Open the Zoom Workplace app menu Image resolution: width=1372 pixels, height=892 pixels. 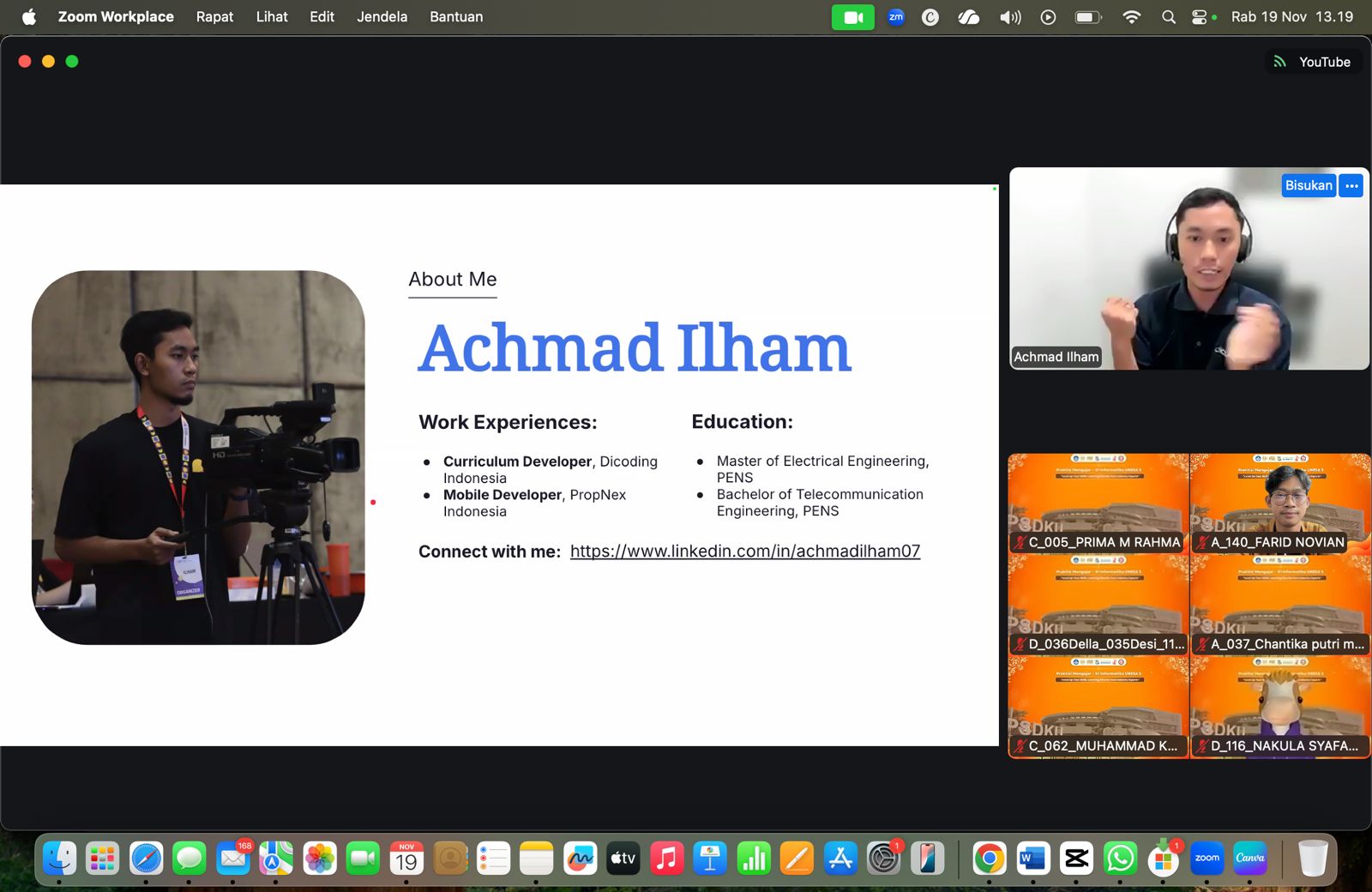[x=116, y=17]
